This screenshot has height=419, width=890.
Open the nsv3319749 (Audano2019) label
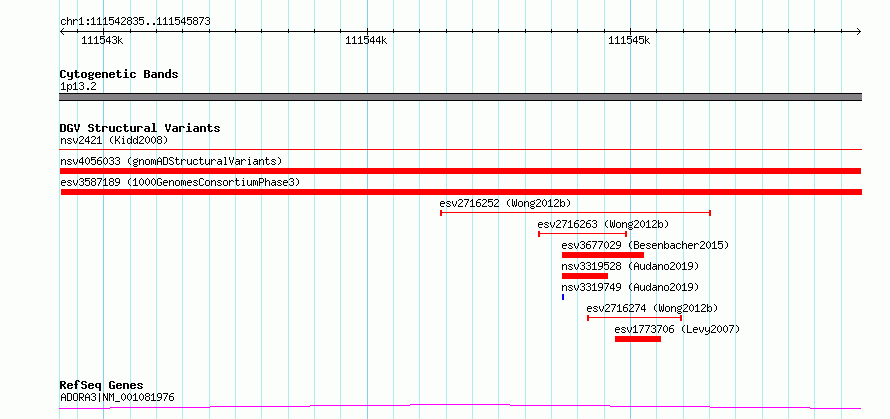pos(631,287)
